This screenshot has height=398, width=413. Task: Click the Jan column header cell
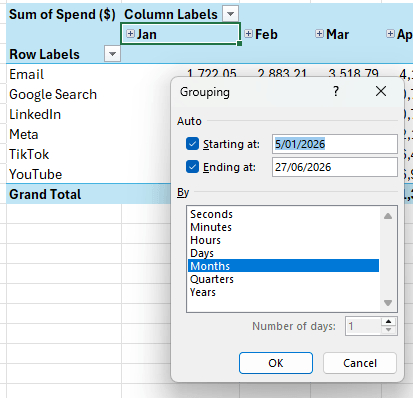pos(180,34)
